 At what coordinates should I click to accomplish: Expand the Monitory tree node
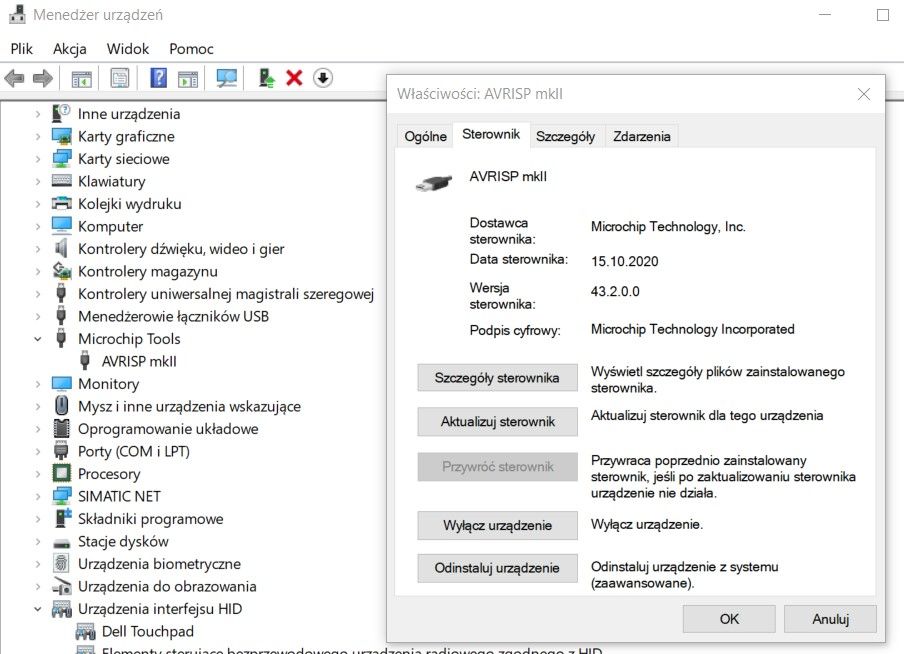[x=37, y=384]
